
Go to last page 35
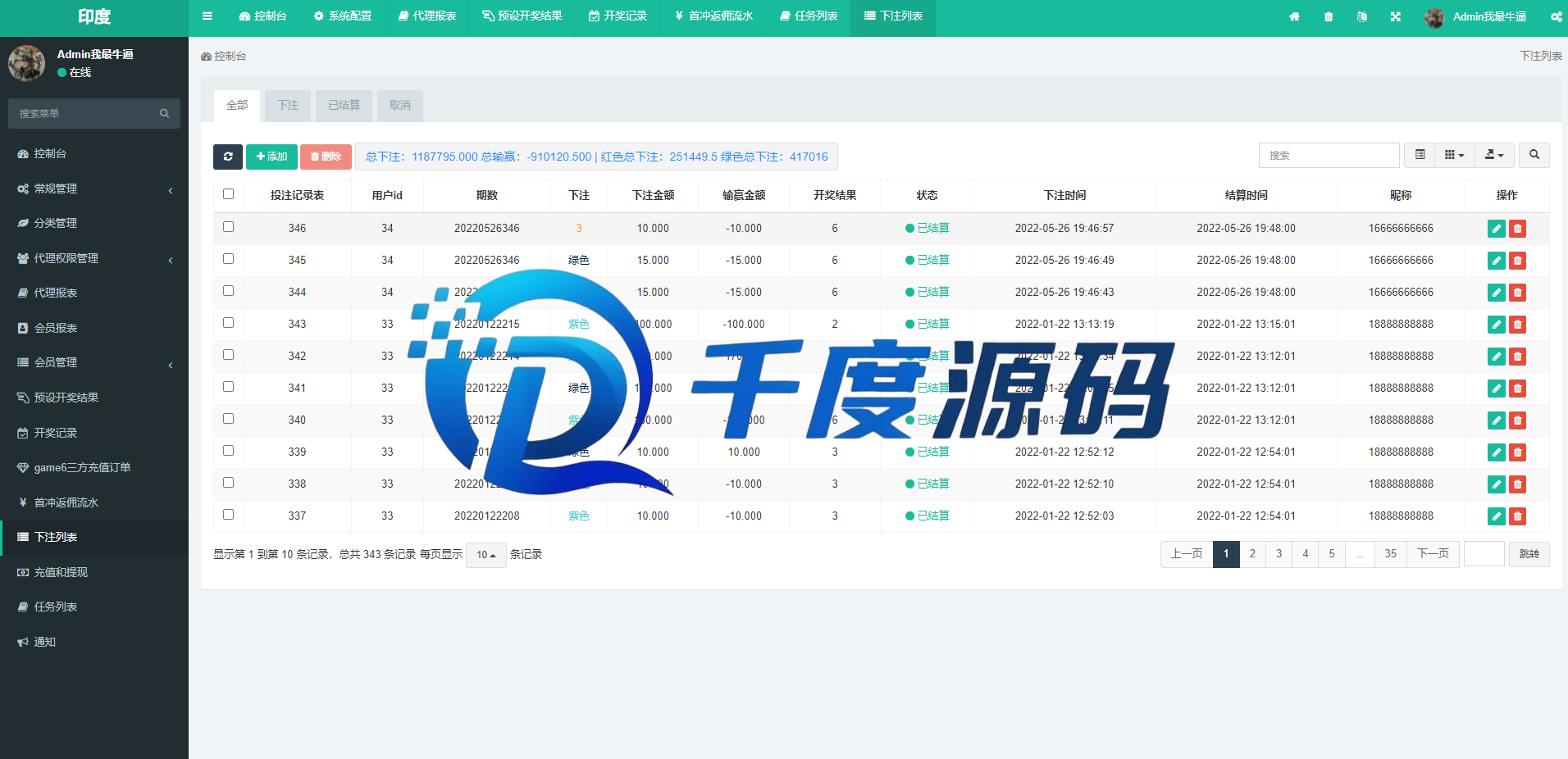click(x=1390, y=554)
